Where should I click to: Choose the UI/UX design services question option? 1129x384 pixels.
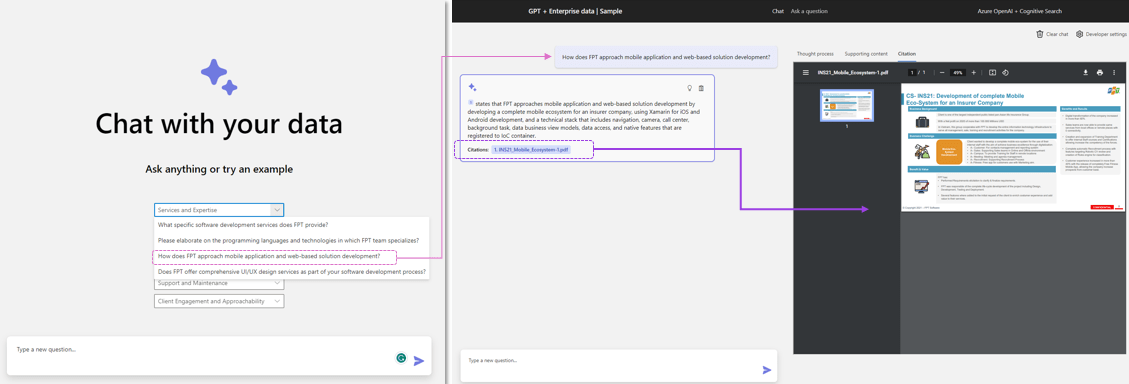[291, 272]
